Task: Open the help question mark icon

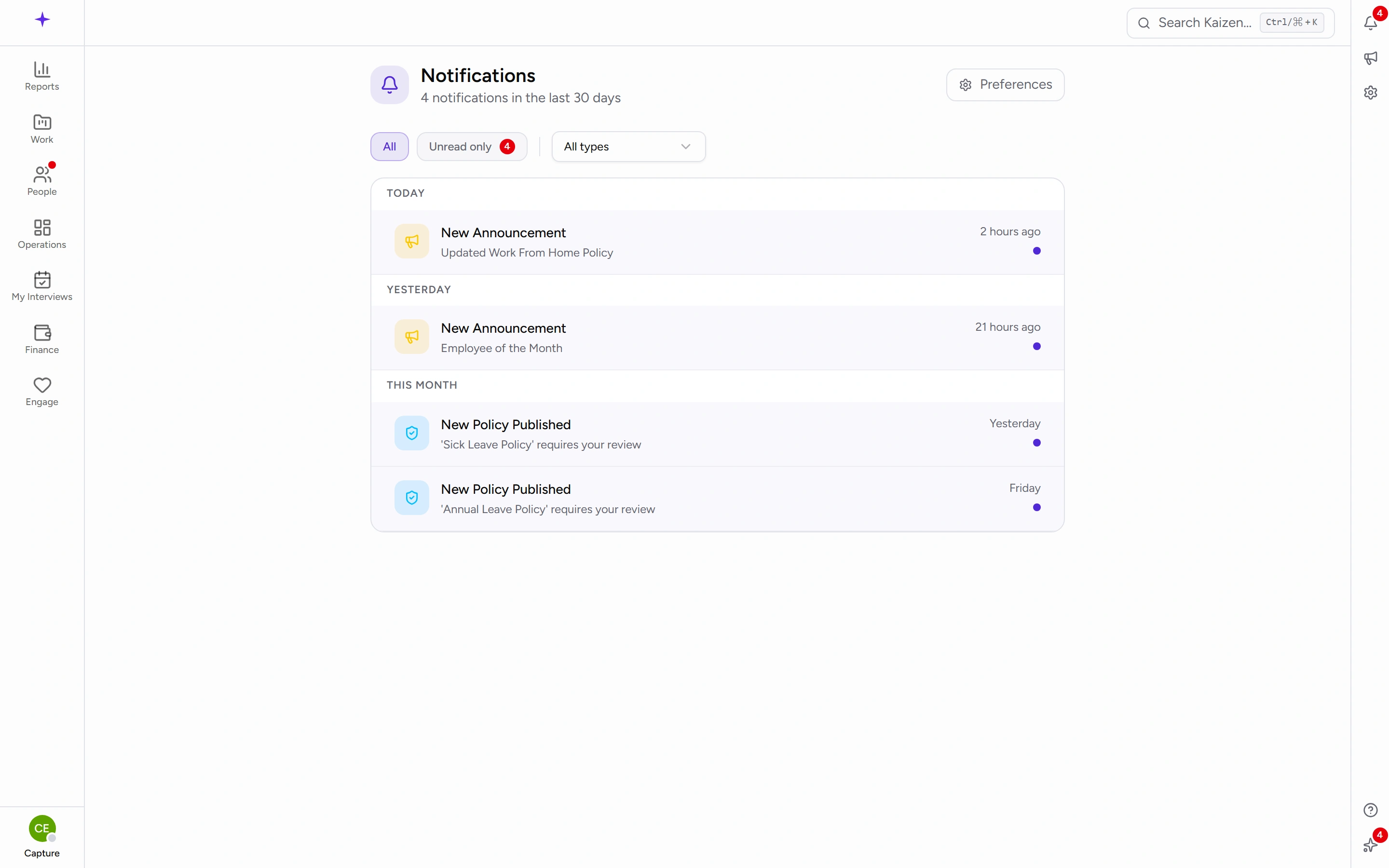Action: [1371, 810]
